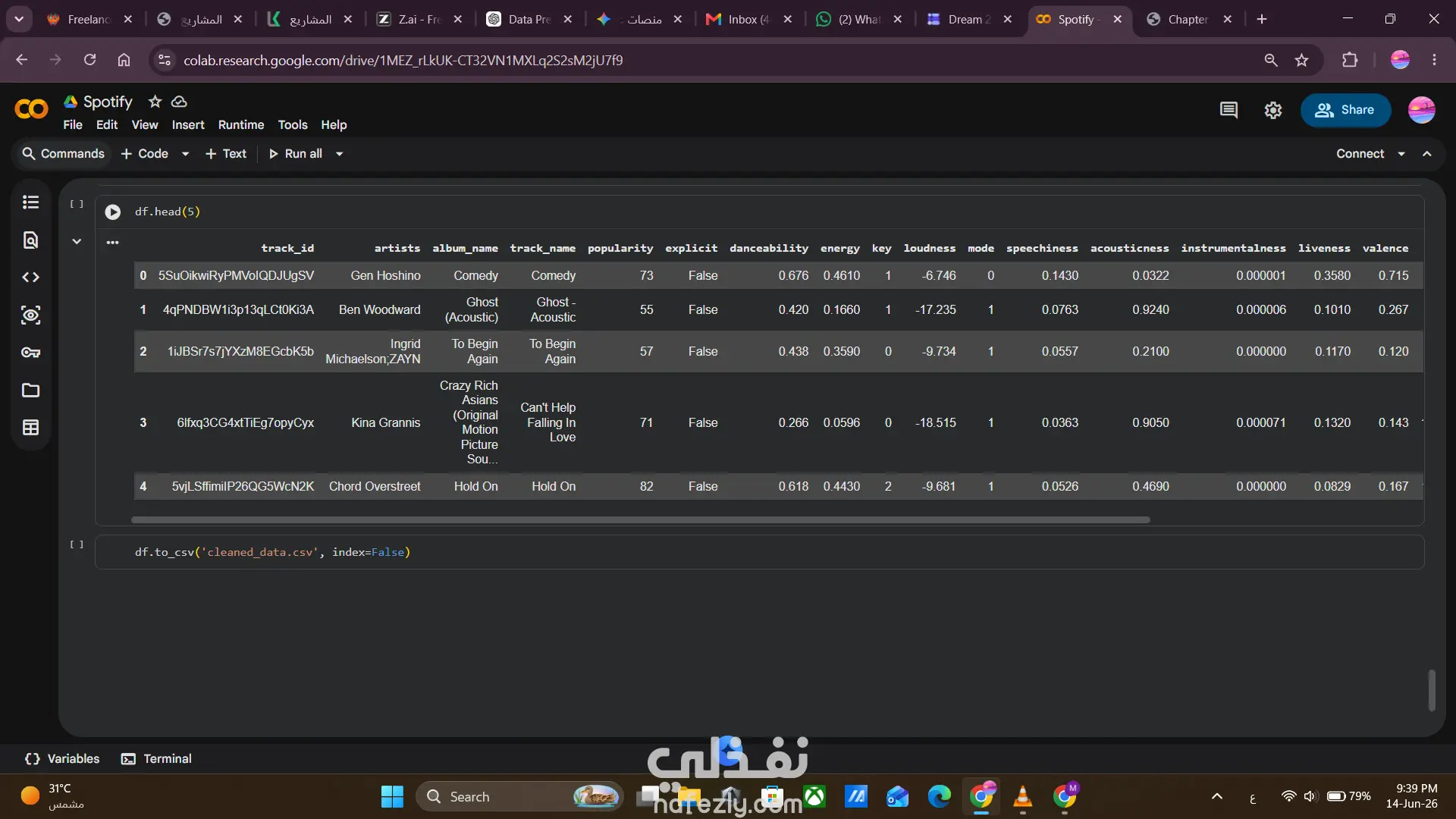Open the Insert menu
The height and width of the screenshot is (819, 1456).
188,125
